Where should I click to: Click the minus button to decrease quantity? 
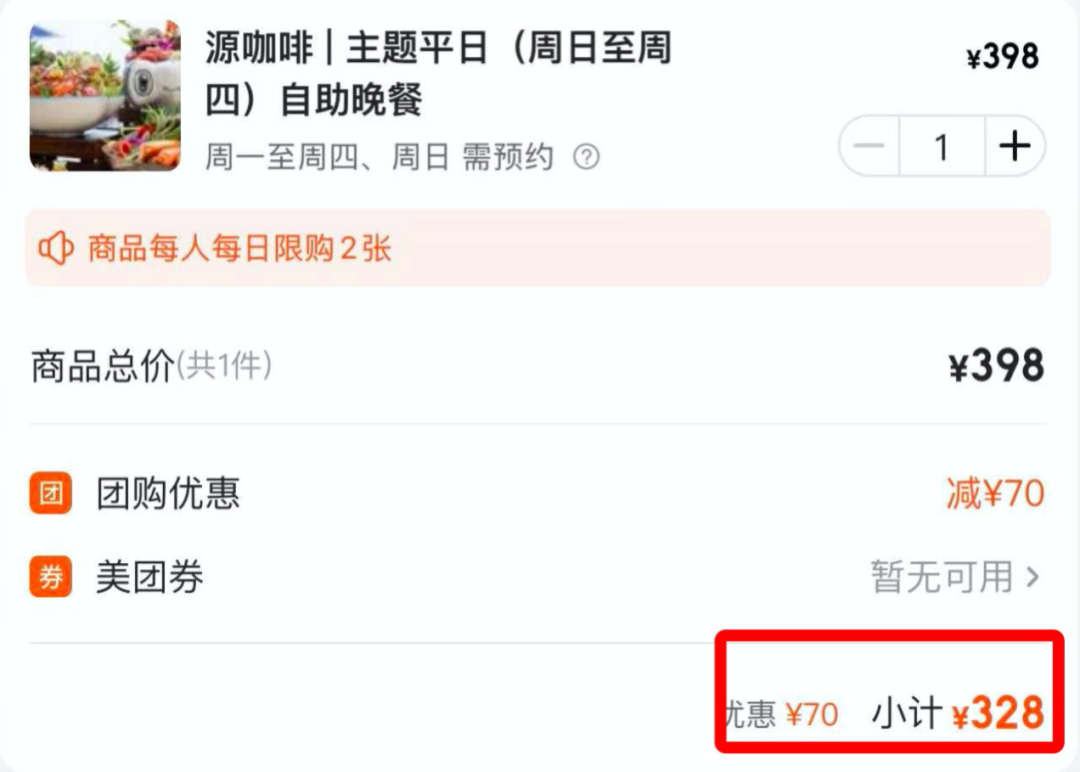tap(869, 146)
